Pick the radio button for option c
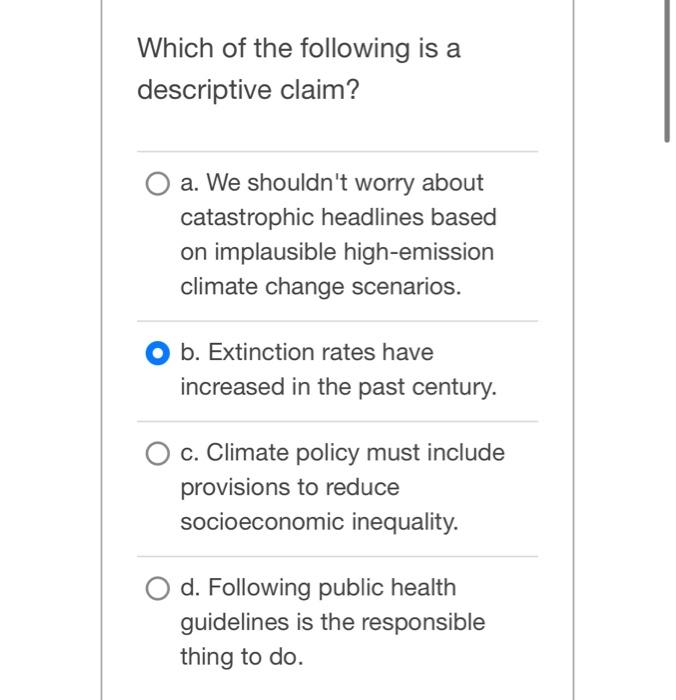 point(157,454)
